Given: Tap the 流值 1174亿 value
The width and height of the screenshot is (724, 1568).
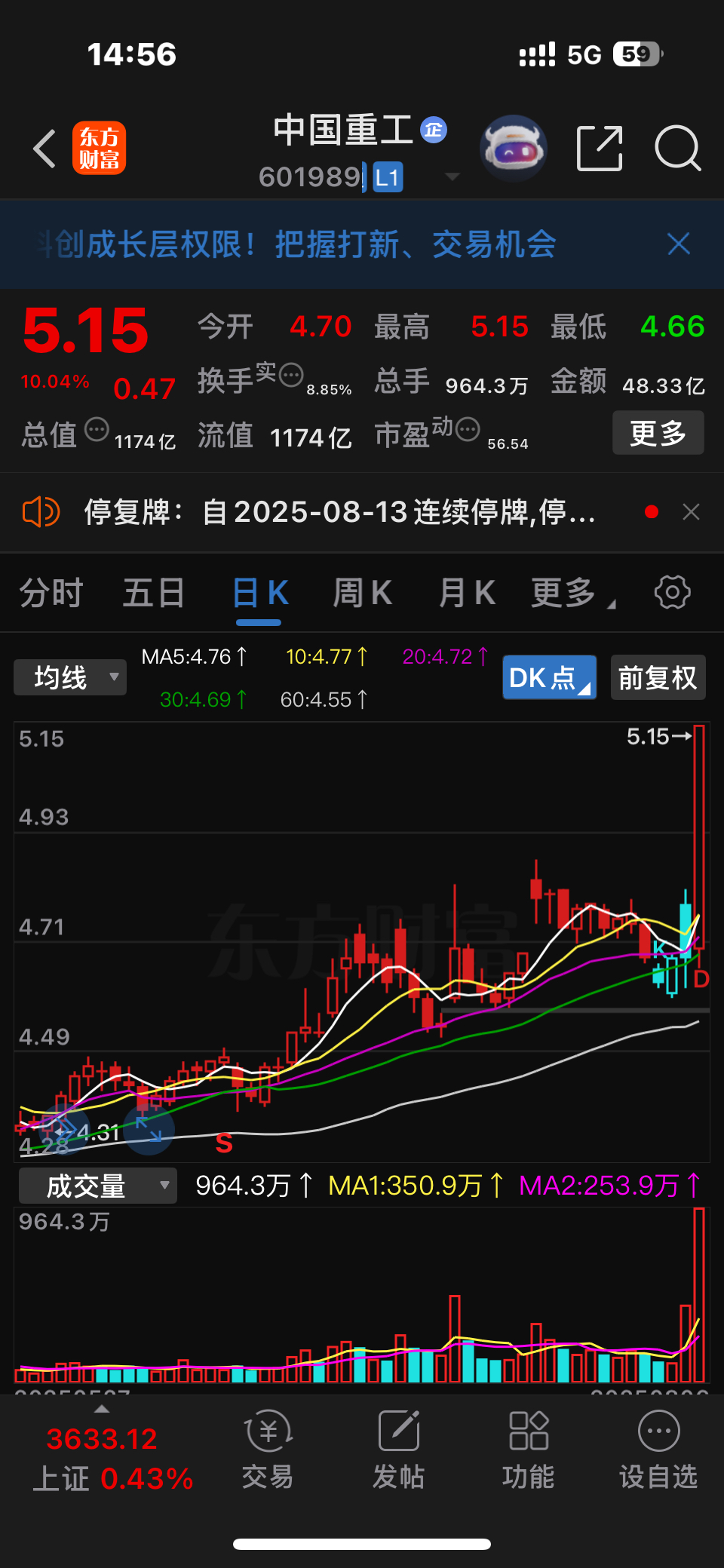Looking at the screenshot, I should (311, 437).
